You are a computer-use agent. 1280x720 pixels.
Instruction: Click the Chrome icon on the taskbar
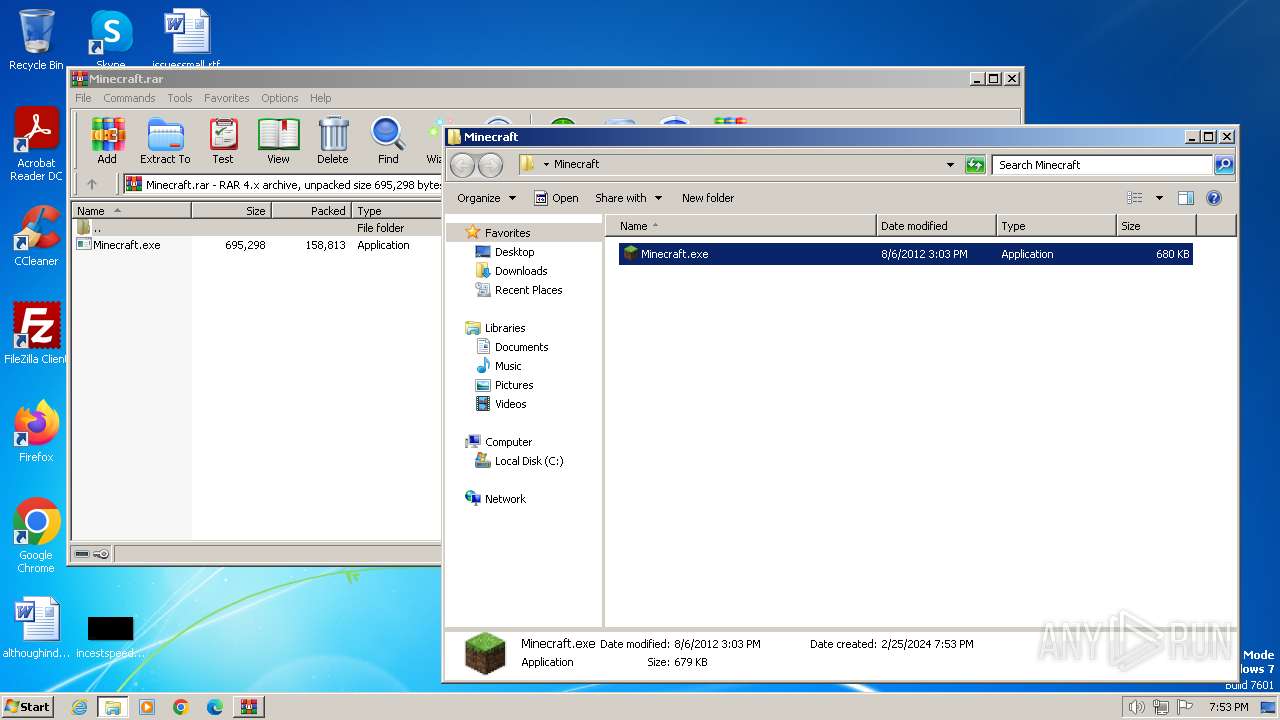tap(181, 707)
